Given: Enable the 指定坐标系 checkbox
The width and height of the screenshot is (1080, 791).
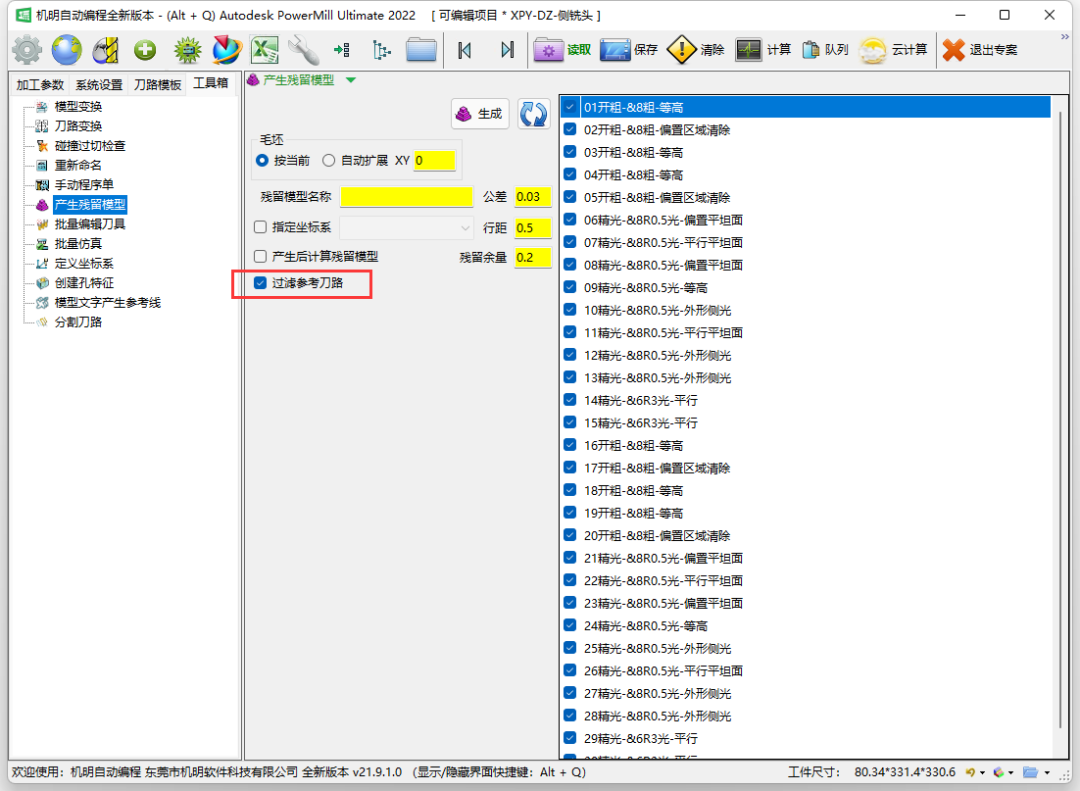Looking at the screenshot, I should [x=260, y=227].
